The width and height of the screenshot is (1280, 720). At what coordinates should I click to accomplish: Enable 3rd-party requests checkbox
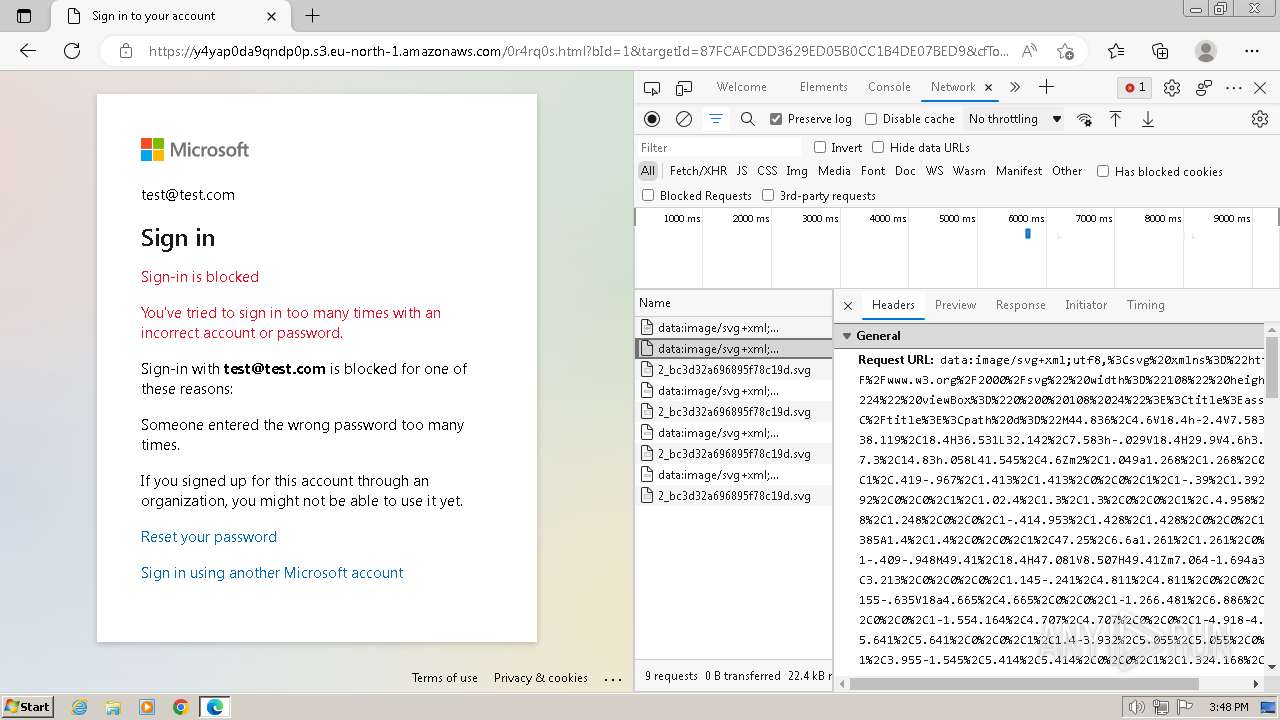click(768, 195)
